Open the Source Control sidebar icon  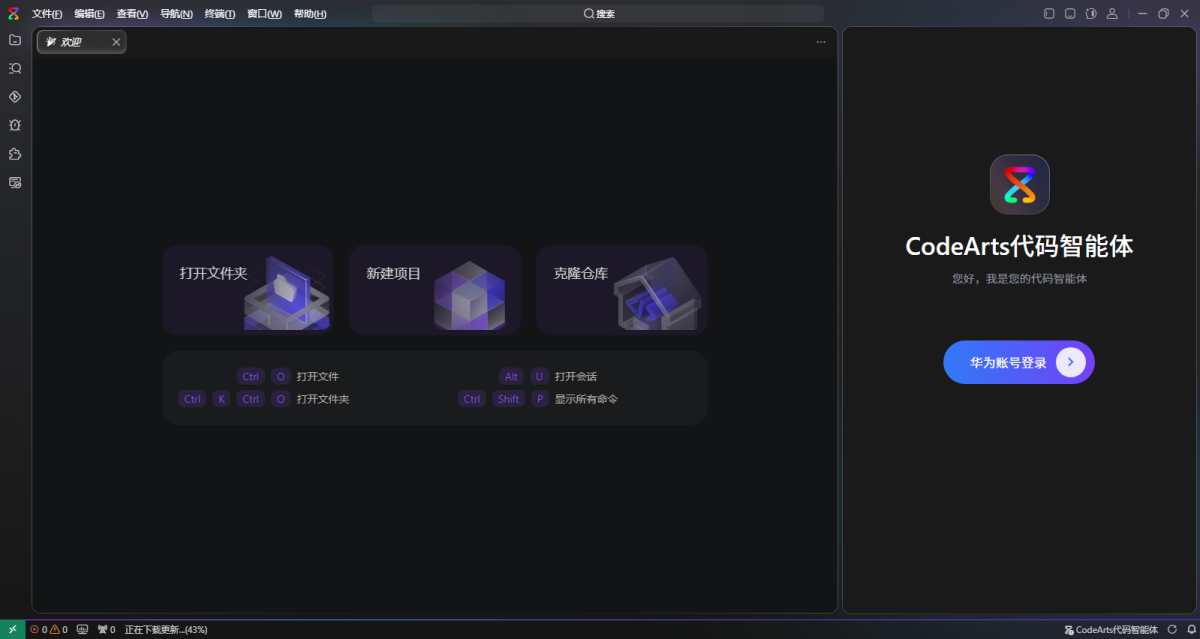tap(15, 97)
